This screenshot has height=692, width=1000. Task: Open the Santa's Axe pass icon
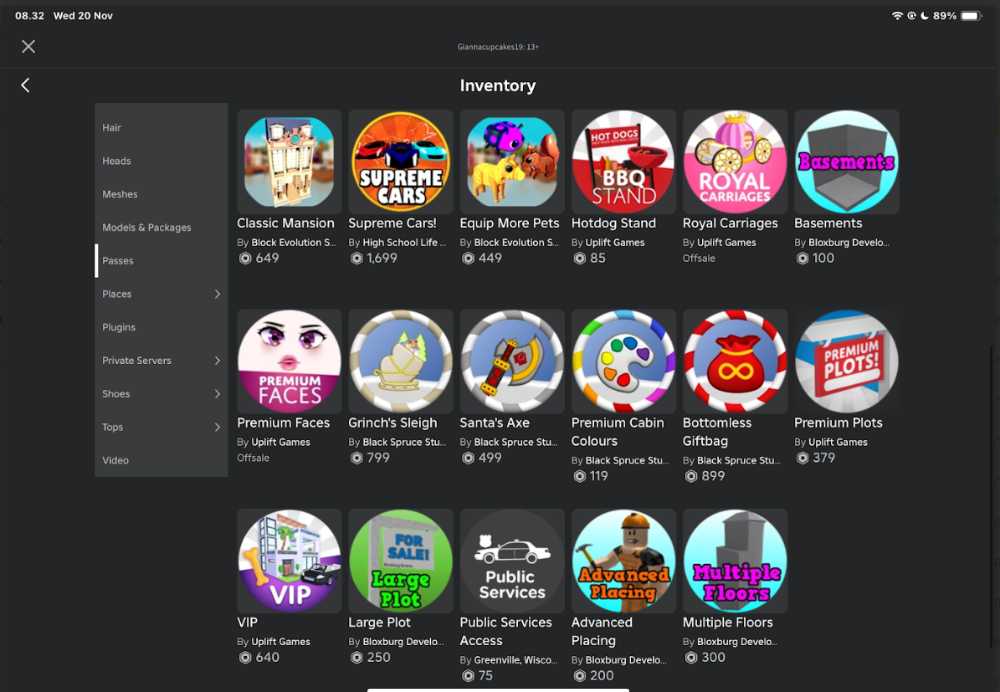click(512, 362)
